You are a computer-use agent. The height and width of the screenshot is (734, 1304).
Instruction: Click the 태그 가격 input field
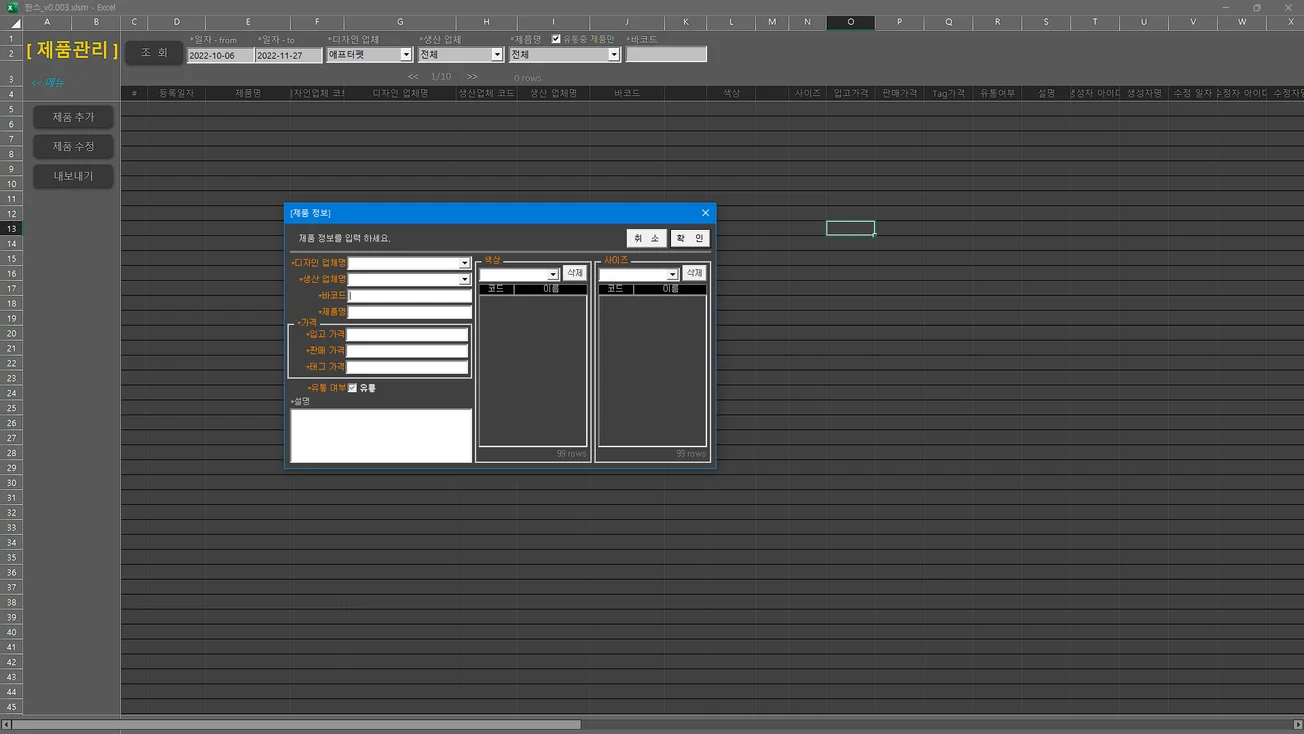point(407,367)
